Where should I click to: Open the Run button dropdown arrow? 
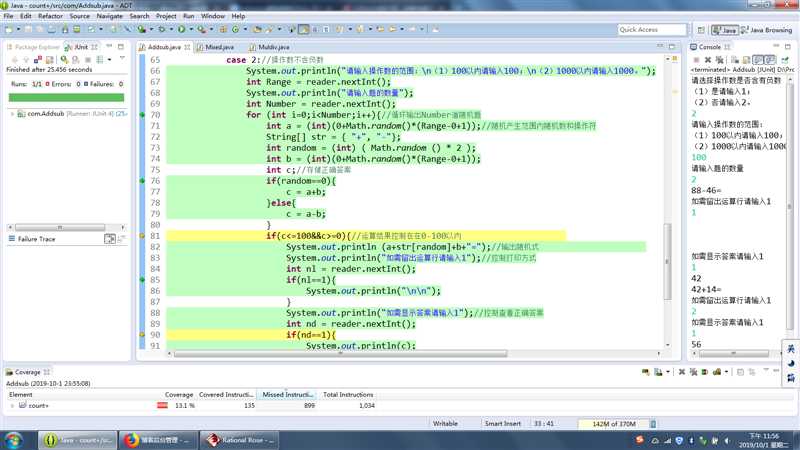pos(191,30)
